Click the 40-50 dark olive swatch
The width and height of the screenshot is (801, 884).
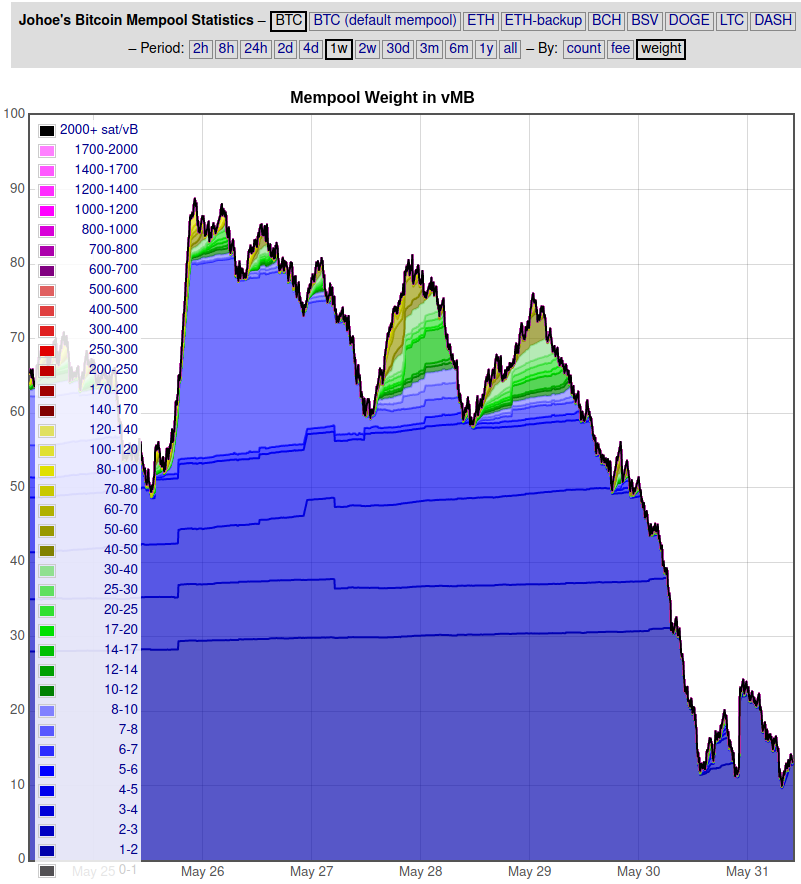47,551
